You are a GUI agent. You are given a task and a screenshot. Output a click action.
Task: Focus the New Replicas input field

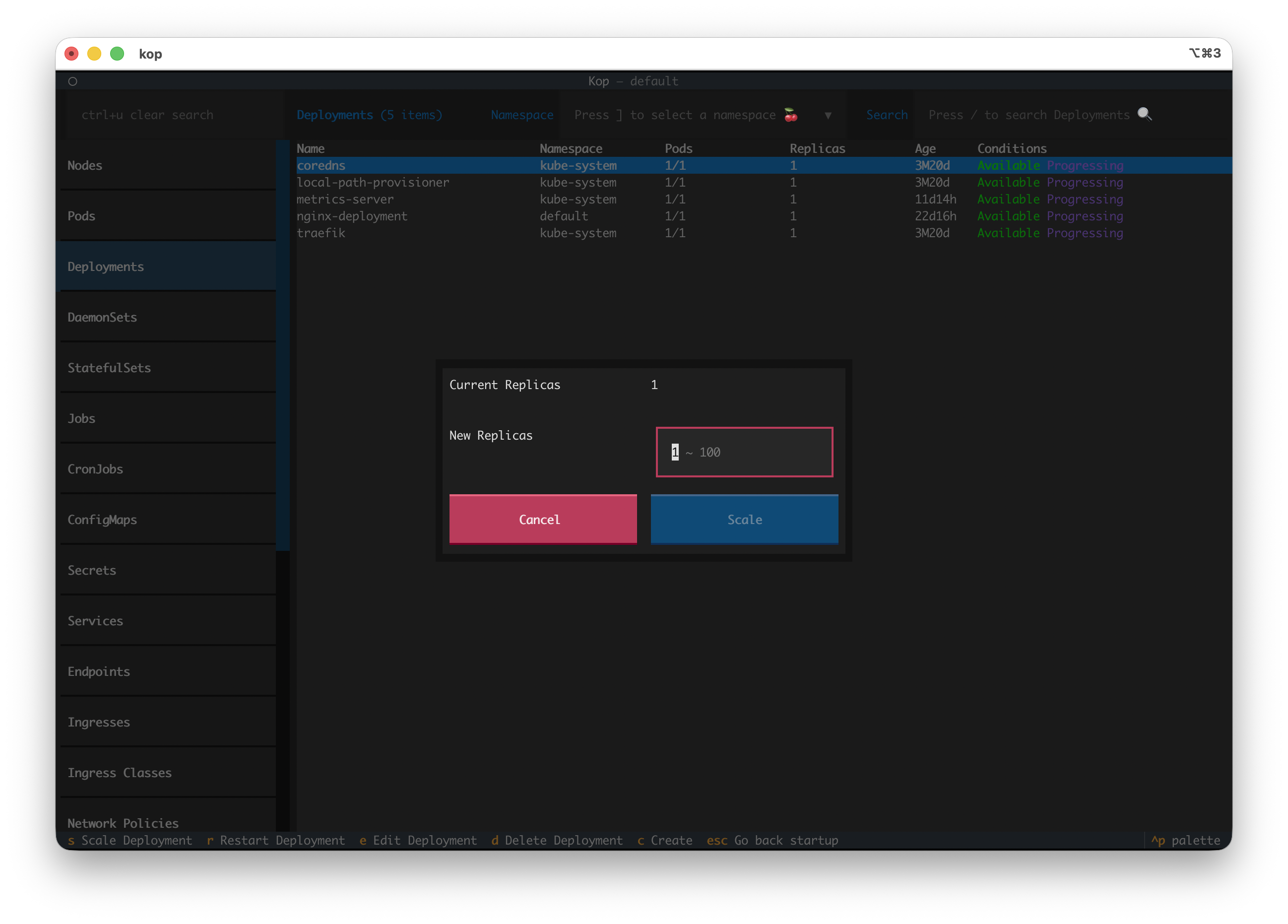[745, 452]
